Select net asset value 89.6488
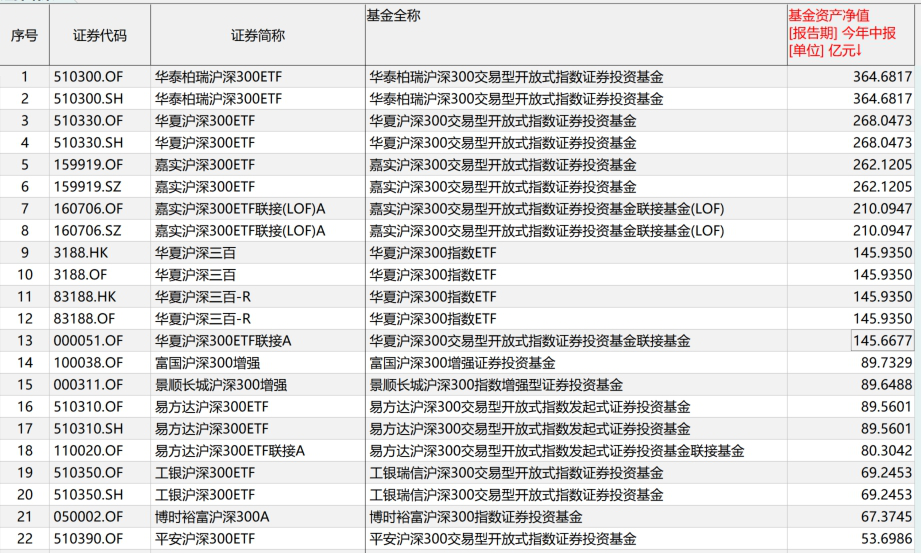Screen dimensions: 922x554 (x=887, y=385)
